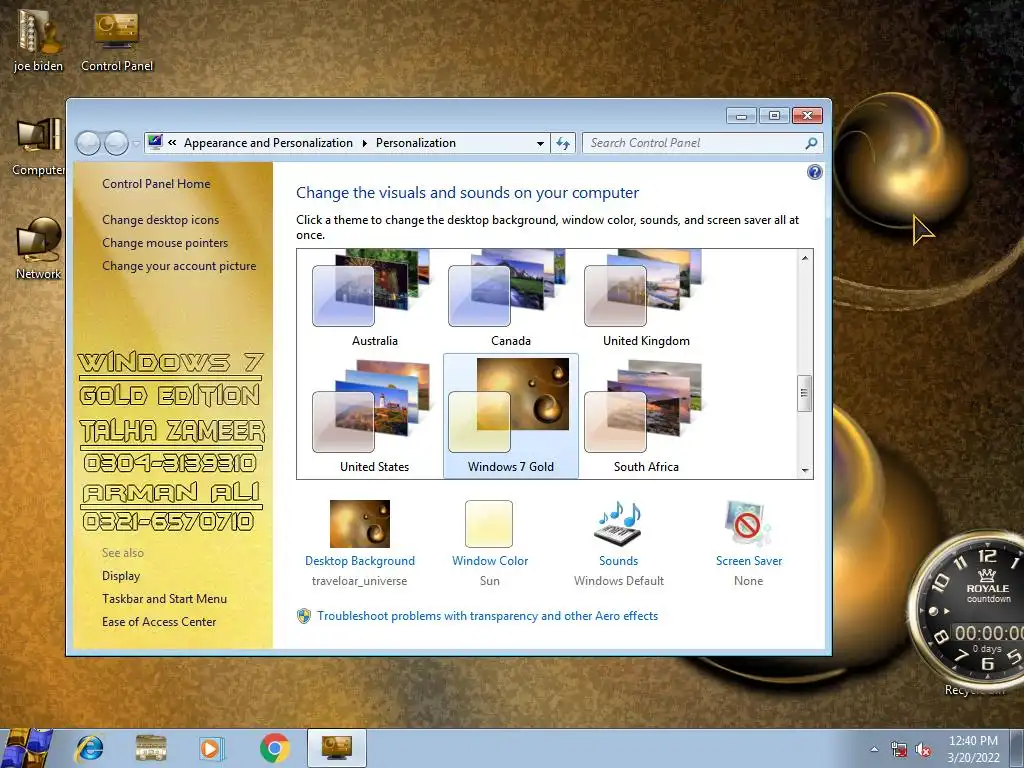Open Change mouse pointers link

pos(165,243)
